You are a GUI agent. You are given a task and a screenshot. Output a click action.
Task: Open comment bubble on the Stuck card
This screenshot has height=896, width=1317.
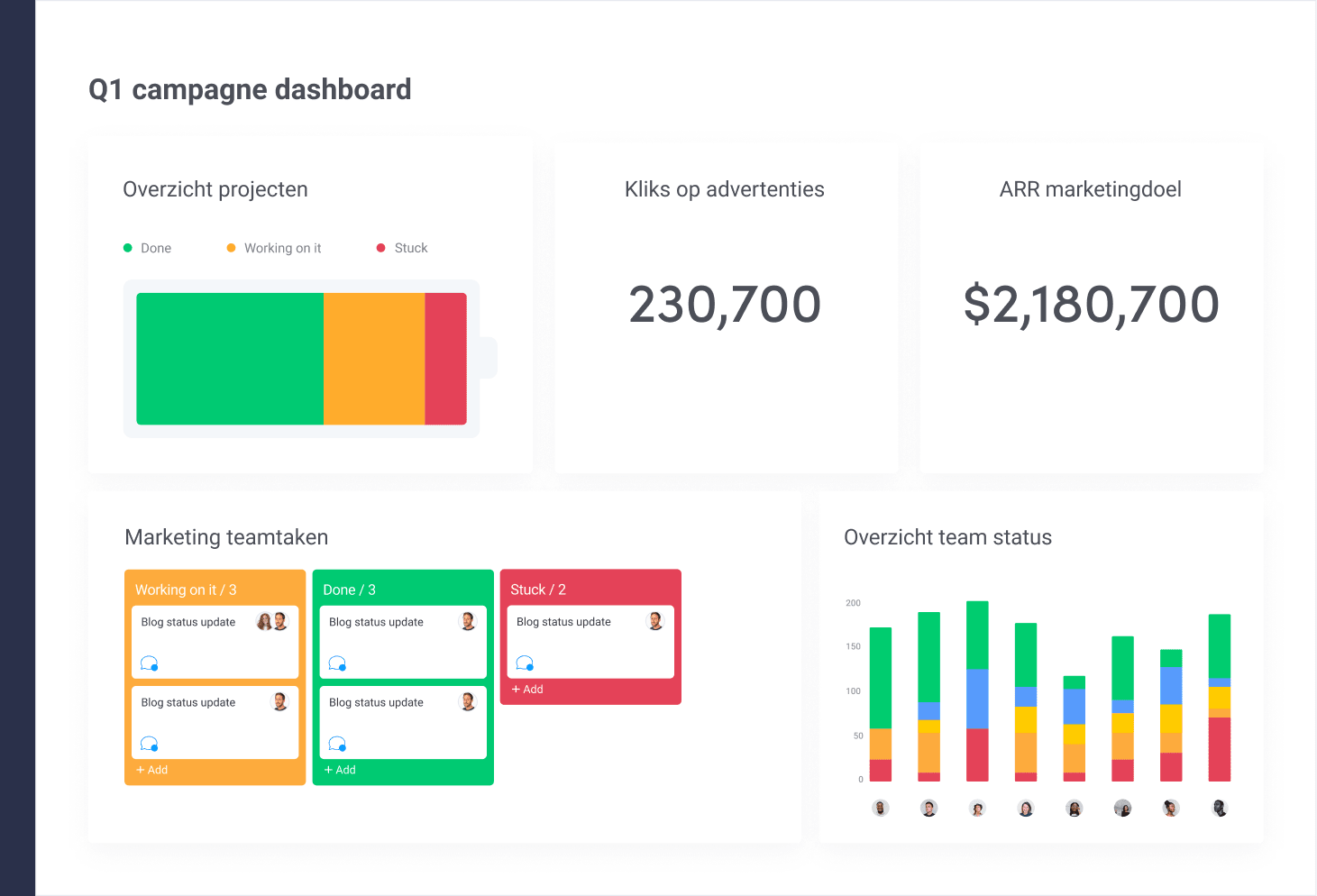point(525,663)
